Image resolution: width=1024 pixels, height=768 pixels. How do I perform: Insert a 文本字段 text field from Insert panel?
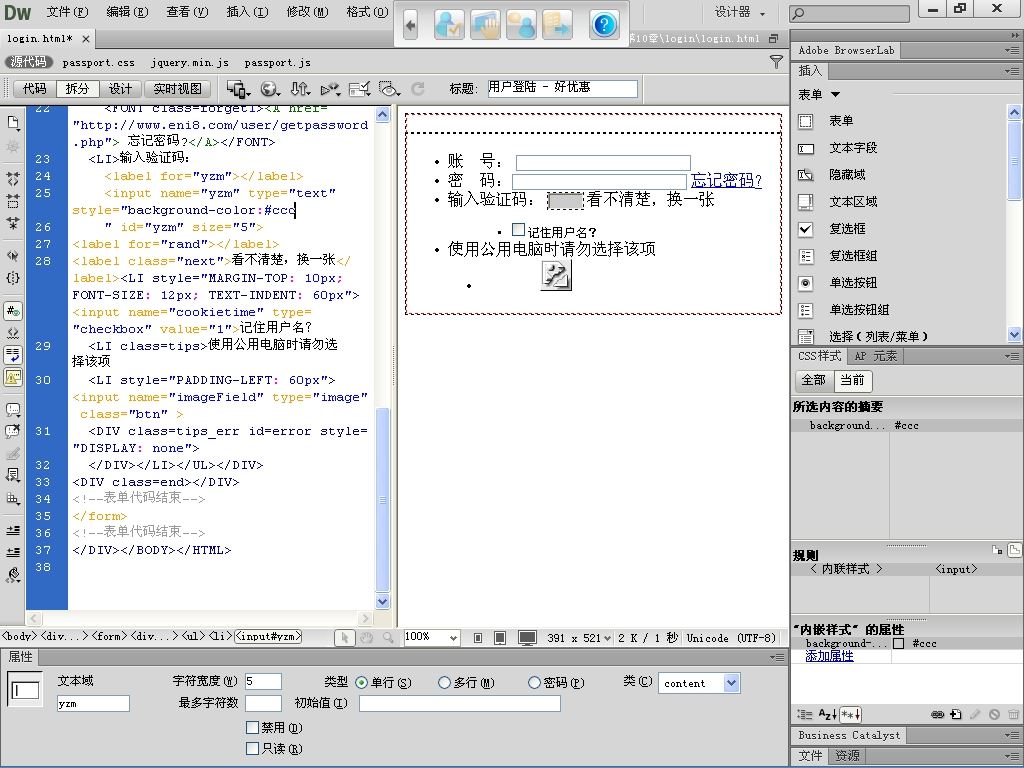pos(853,148)
